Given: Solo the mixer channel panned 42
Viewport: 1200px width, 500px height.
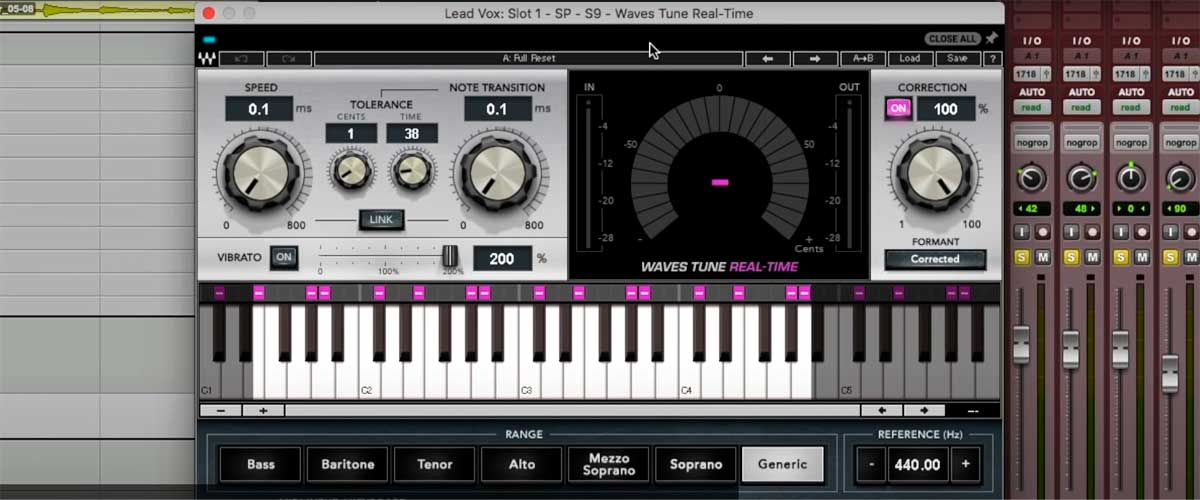Looking at the screenshot, I should click(x=1023, y=258).
